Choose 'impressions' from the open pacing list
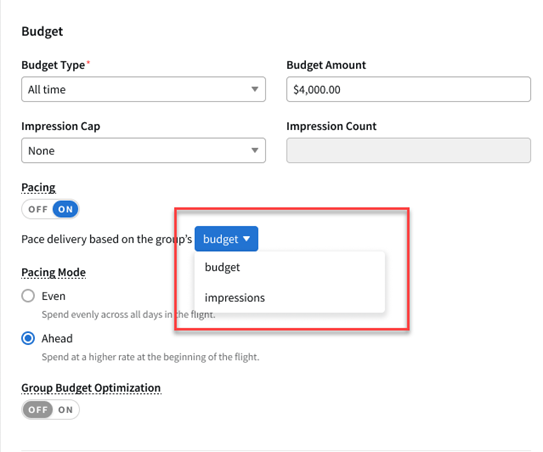Screen dimensions: 543x452 (x=290, y=298)
